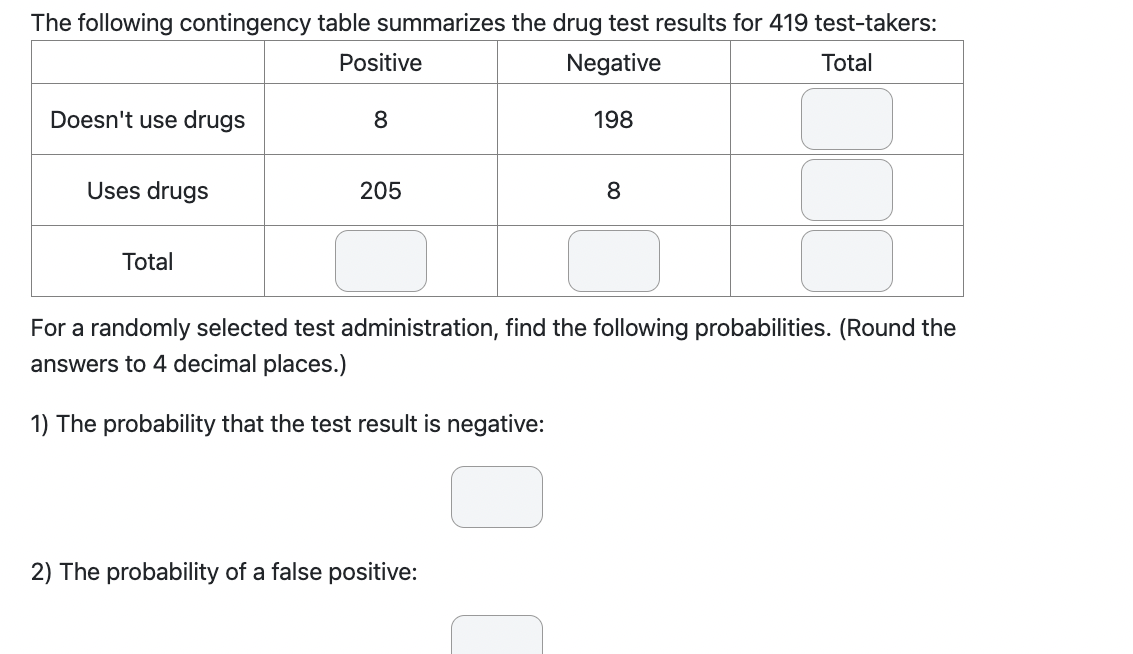Click the Total input field for Uses drugs row
Screen dimensions: 1133x654
coord(846,189)
